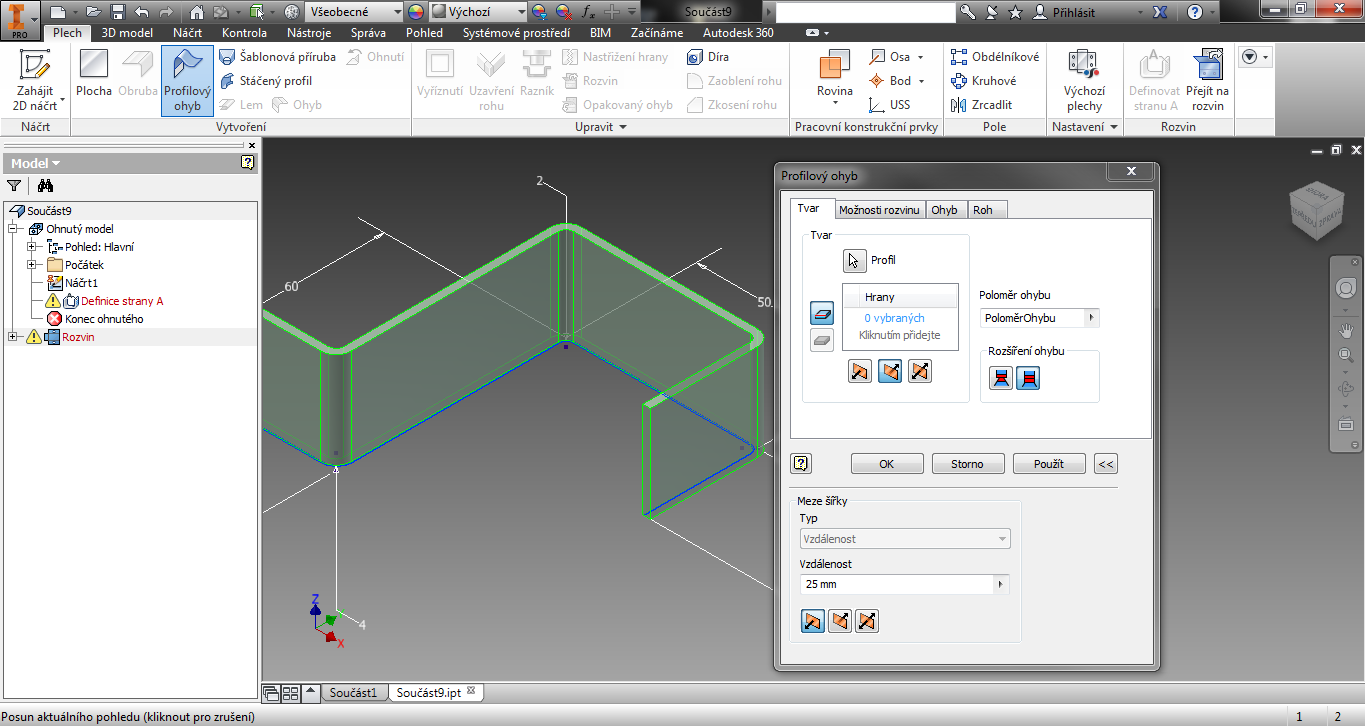Screen dimensions: 1365x726
Task: Select the Plocha face tool
Action: (x=94, y=74)
